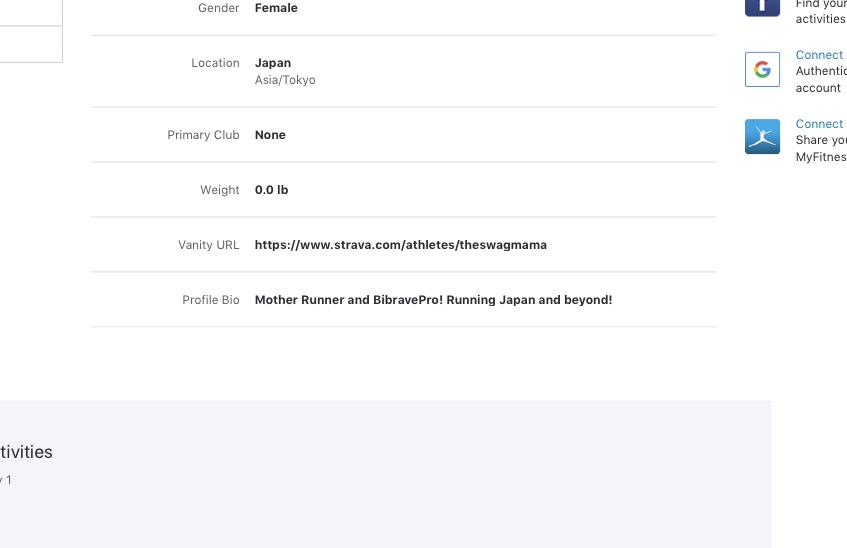
Task: Open the Connect link beside Google
Action: point(819,55)
